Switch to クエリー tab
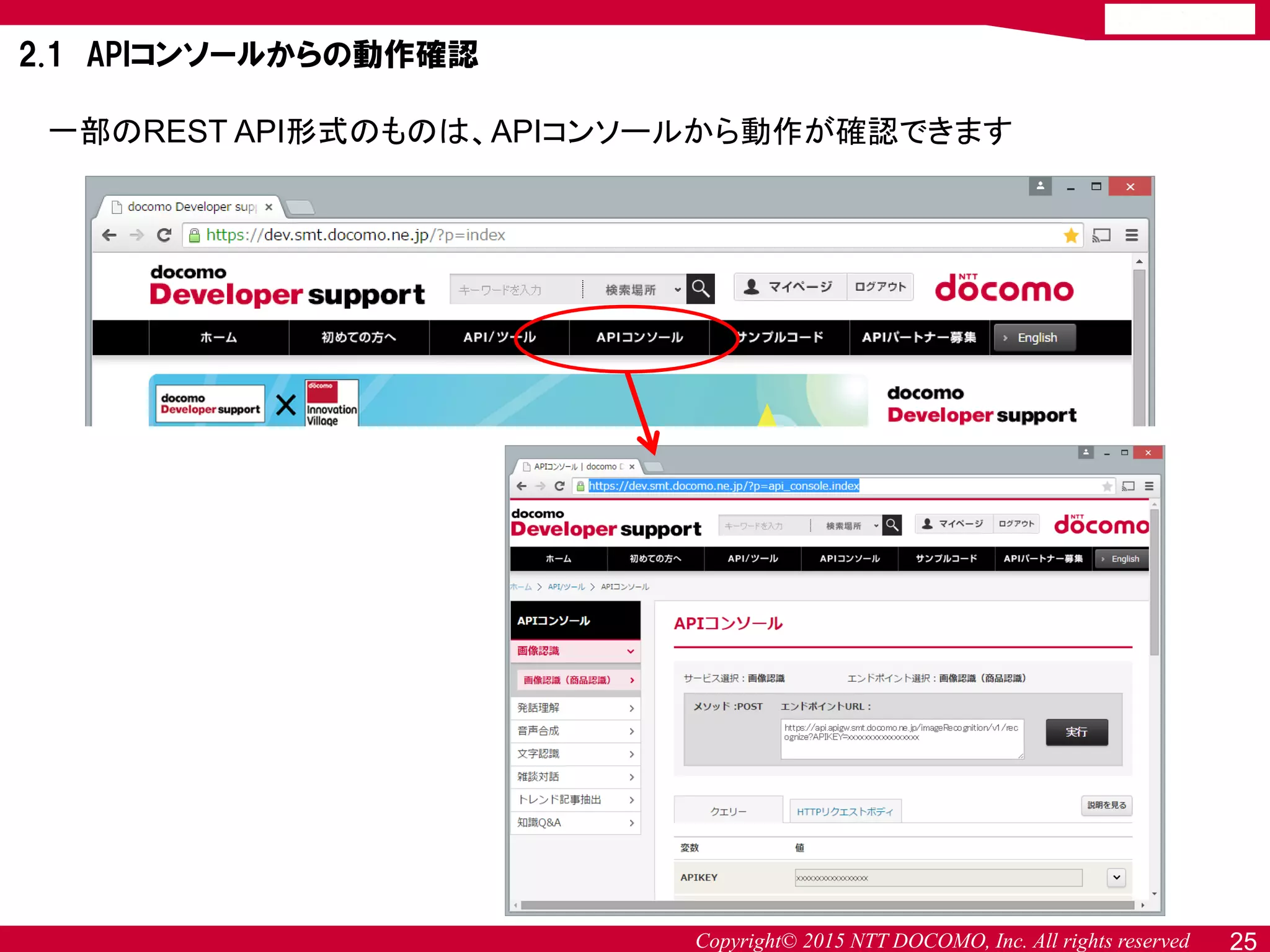This screenshot has width=1270, height=952. (x=728, y=811)
